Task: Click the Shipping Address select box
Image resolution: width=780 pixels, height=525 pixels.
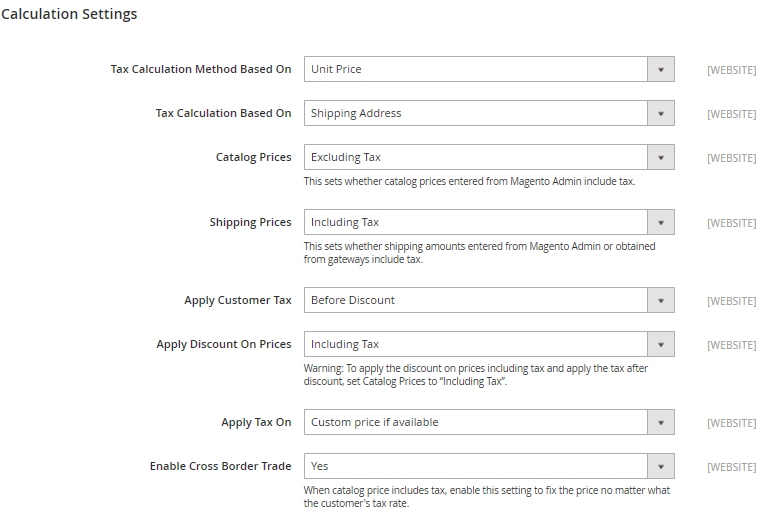Action: pyautogui.click(x=489, y=113)
